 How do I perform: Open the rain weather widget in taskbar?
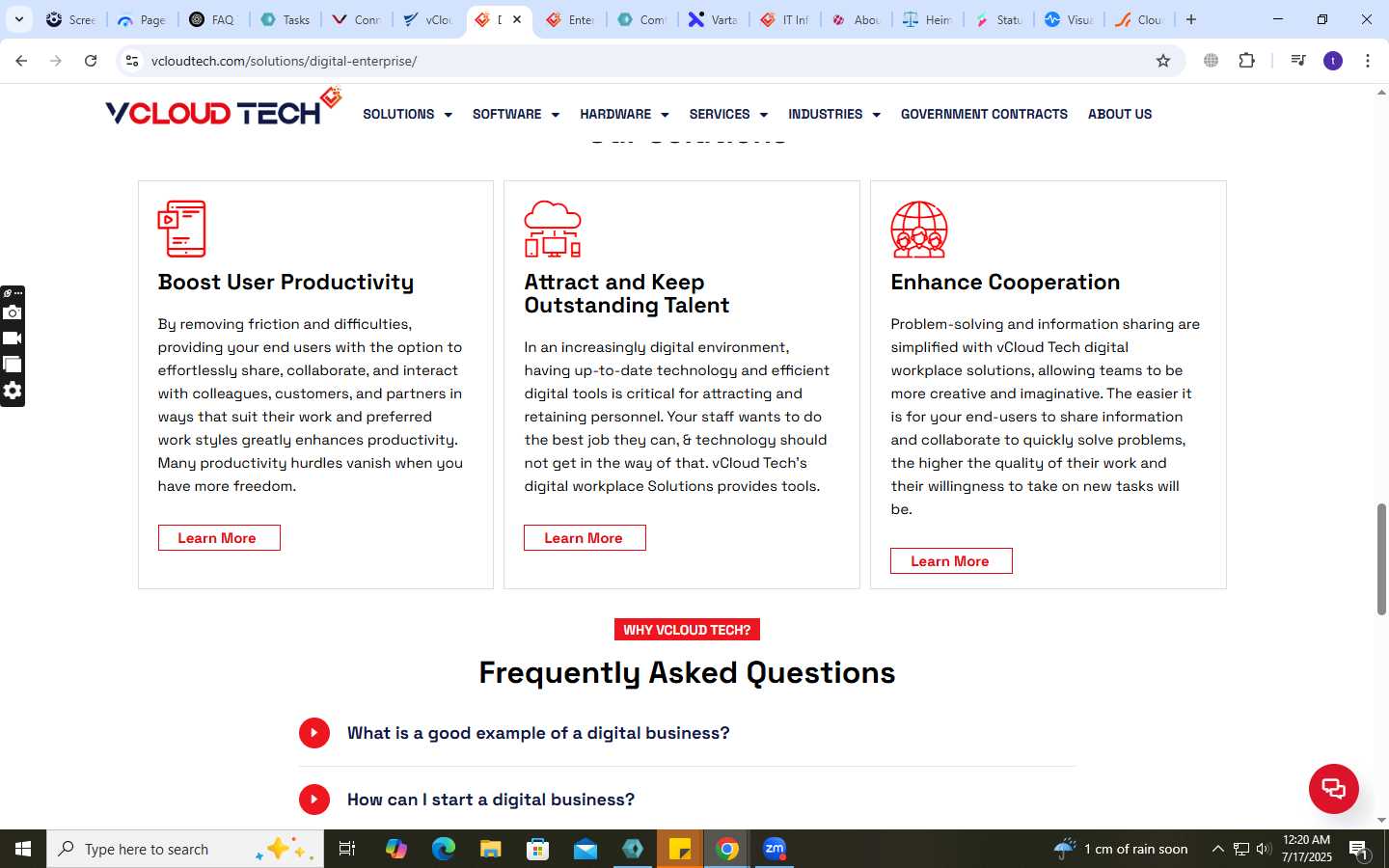point(1121,849)
